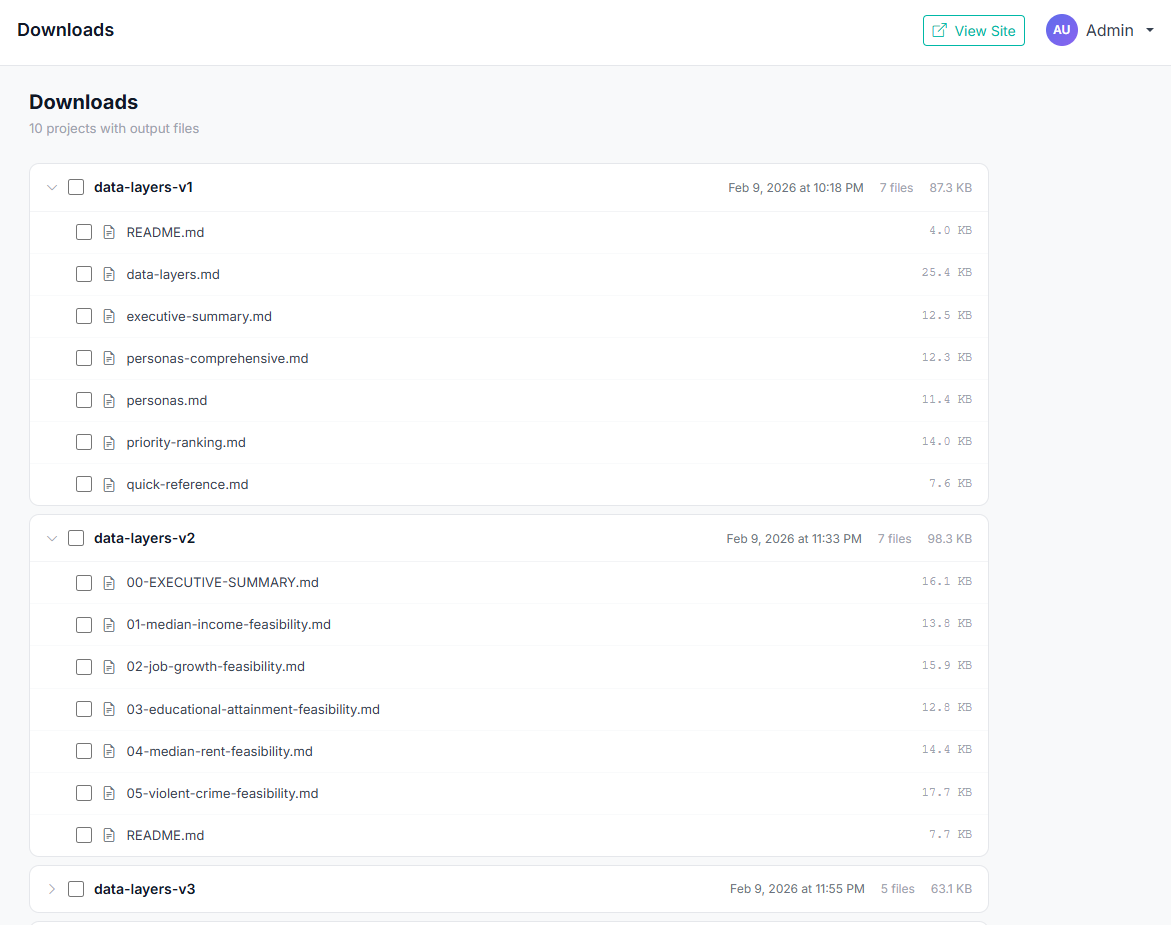Image resolution: width=1171 pixels, height=925 pixels.
Task: Click the file icon next to README.md
Action: pyautogui.click(x=109, y=231)
